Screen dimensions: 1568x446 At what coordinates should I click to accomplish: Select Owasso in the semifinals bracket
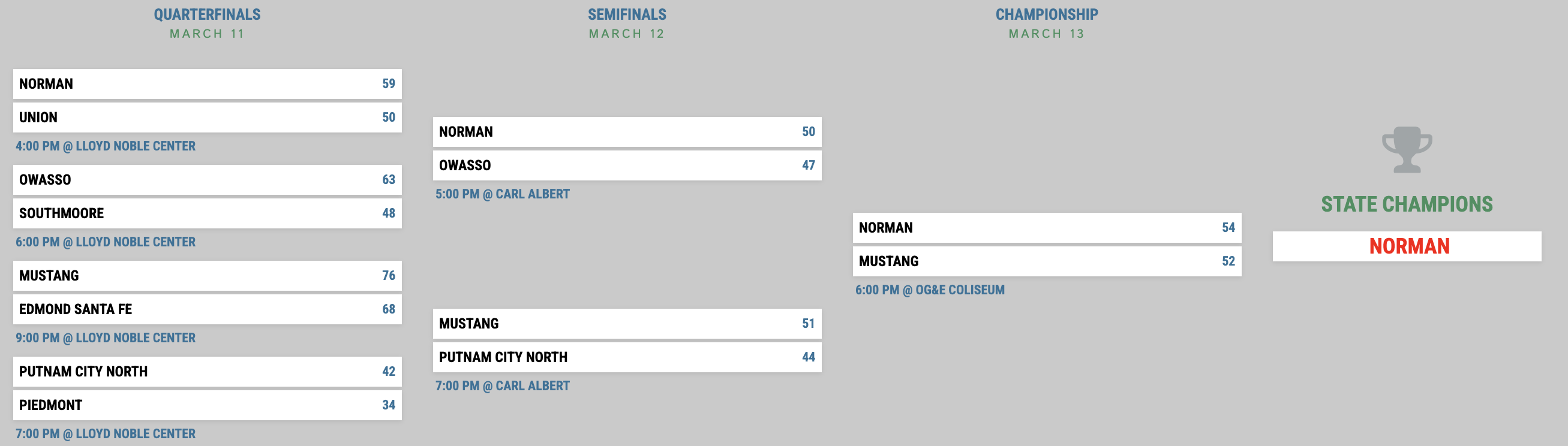tap(627, 165)
